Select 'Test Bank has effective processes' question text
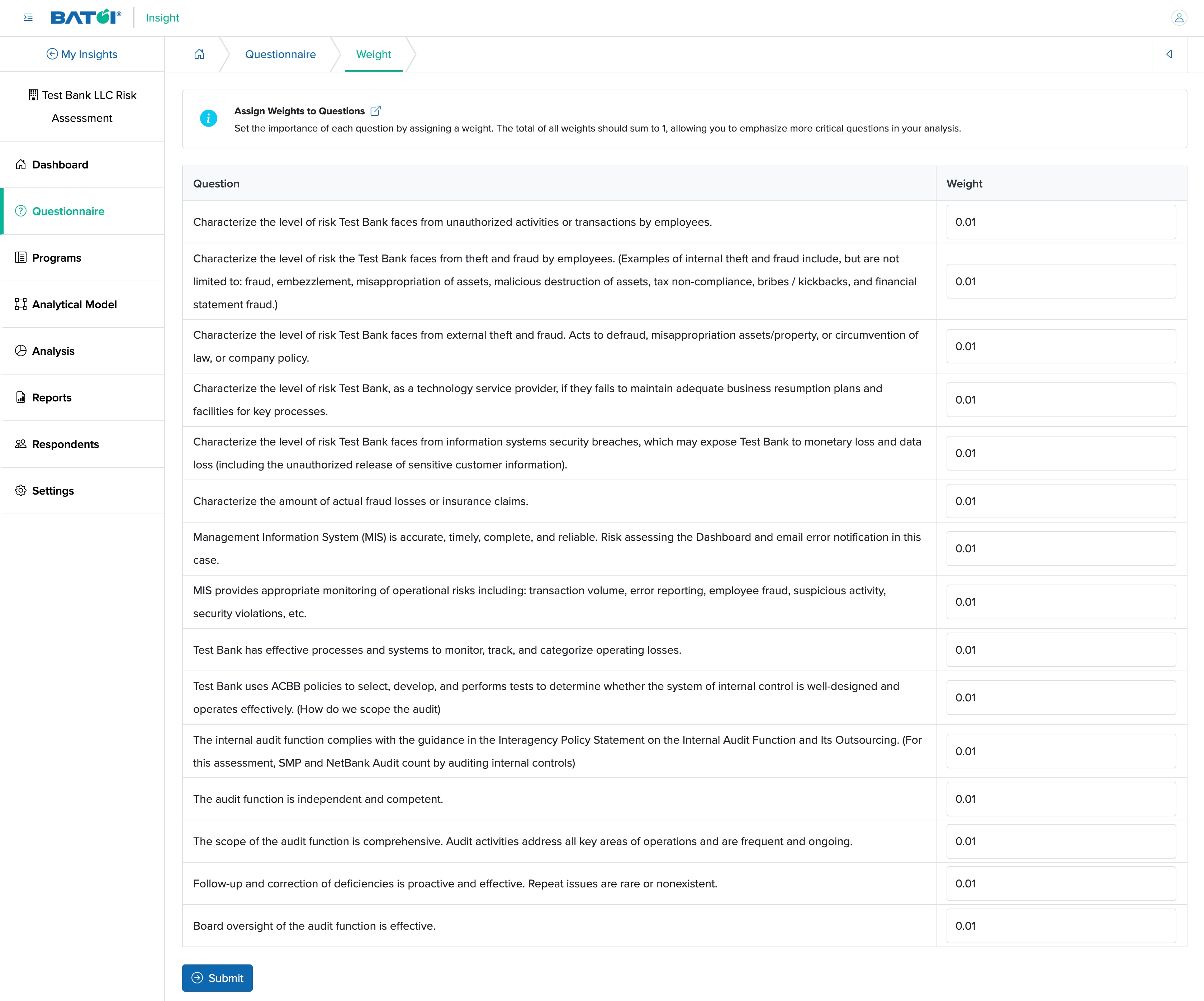 pos(437,650)
